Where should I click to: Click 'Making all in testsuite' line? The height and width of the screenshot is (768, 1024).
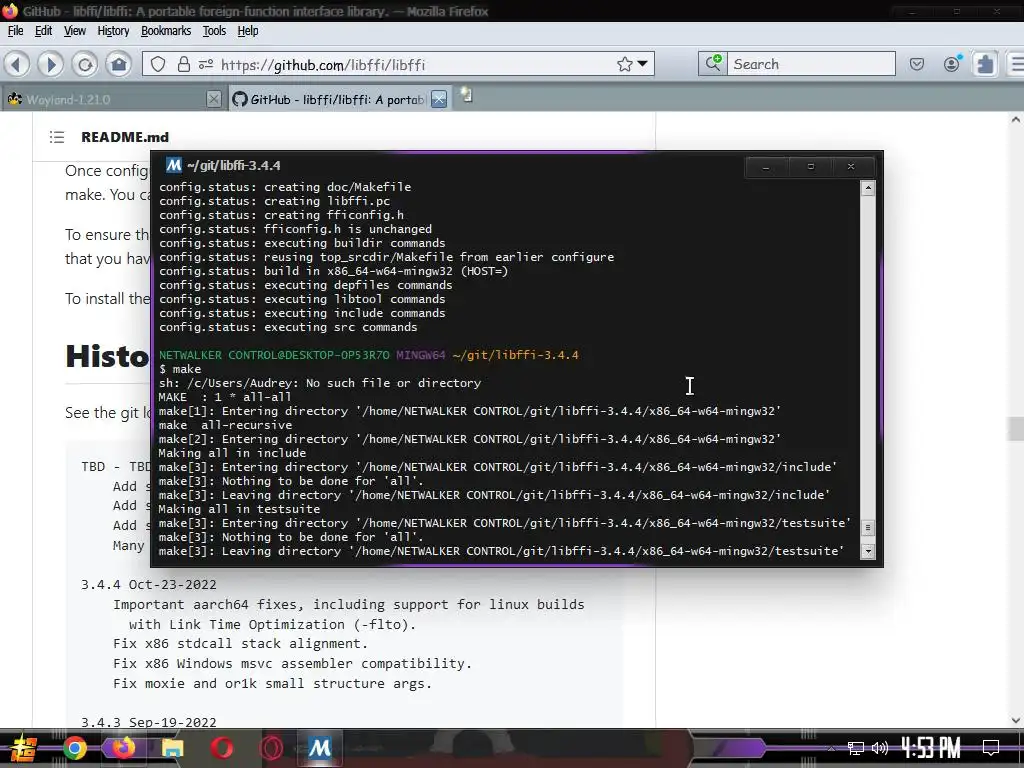tap(239, 509)
